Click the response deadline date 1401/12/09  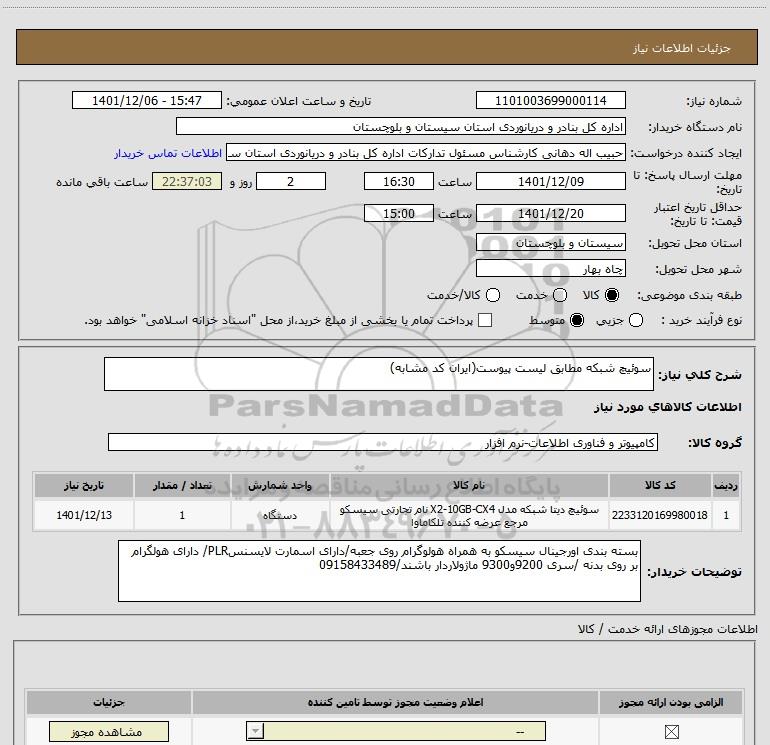550,182
